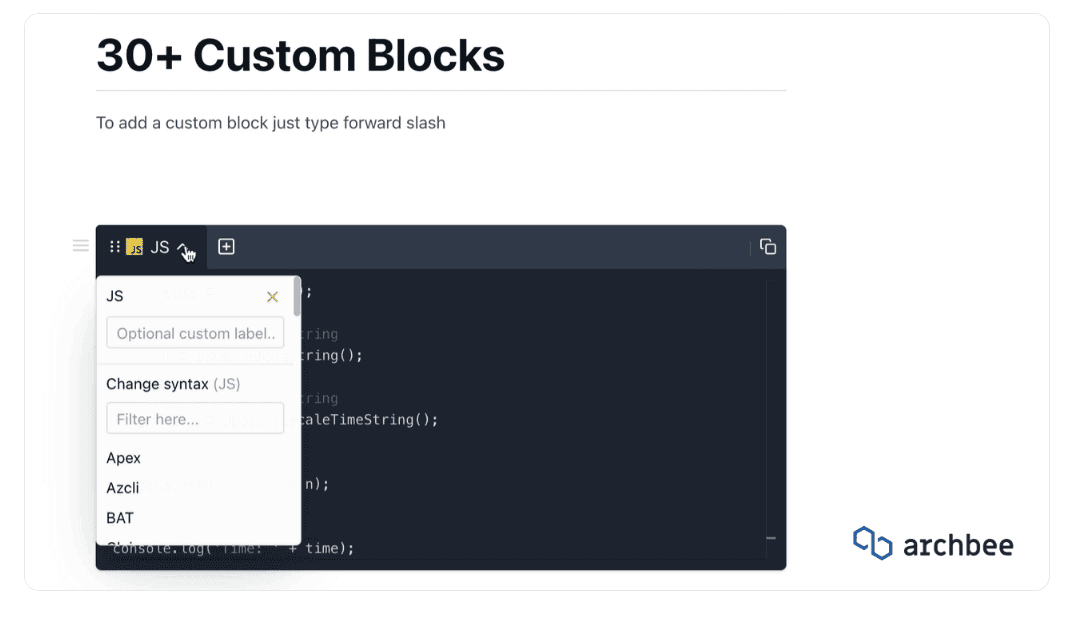Viewport: 1089px width, 620px height.
Task: Close the JS popup with the X icon
Action: (272, 296)
